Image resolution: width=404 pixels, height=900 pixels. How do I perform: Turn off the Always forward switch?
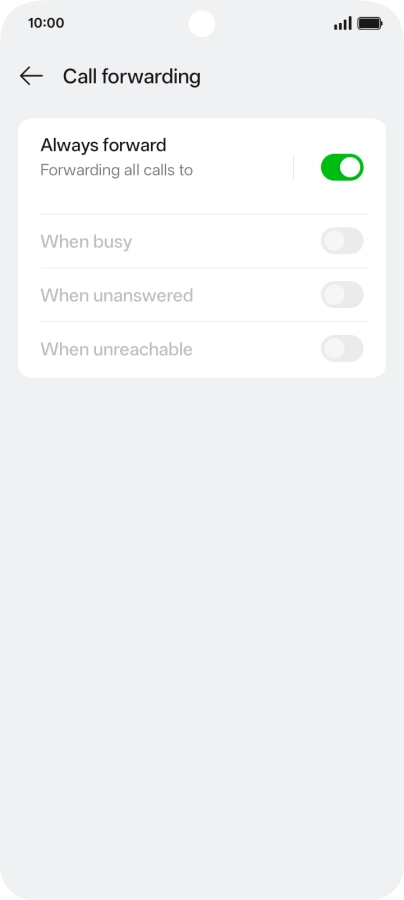(342, 167)
